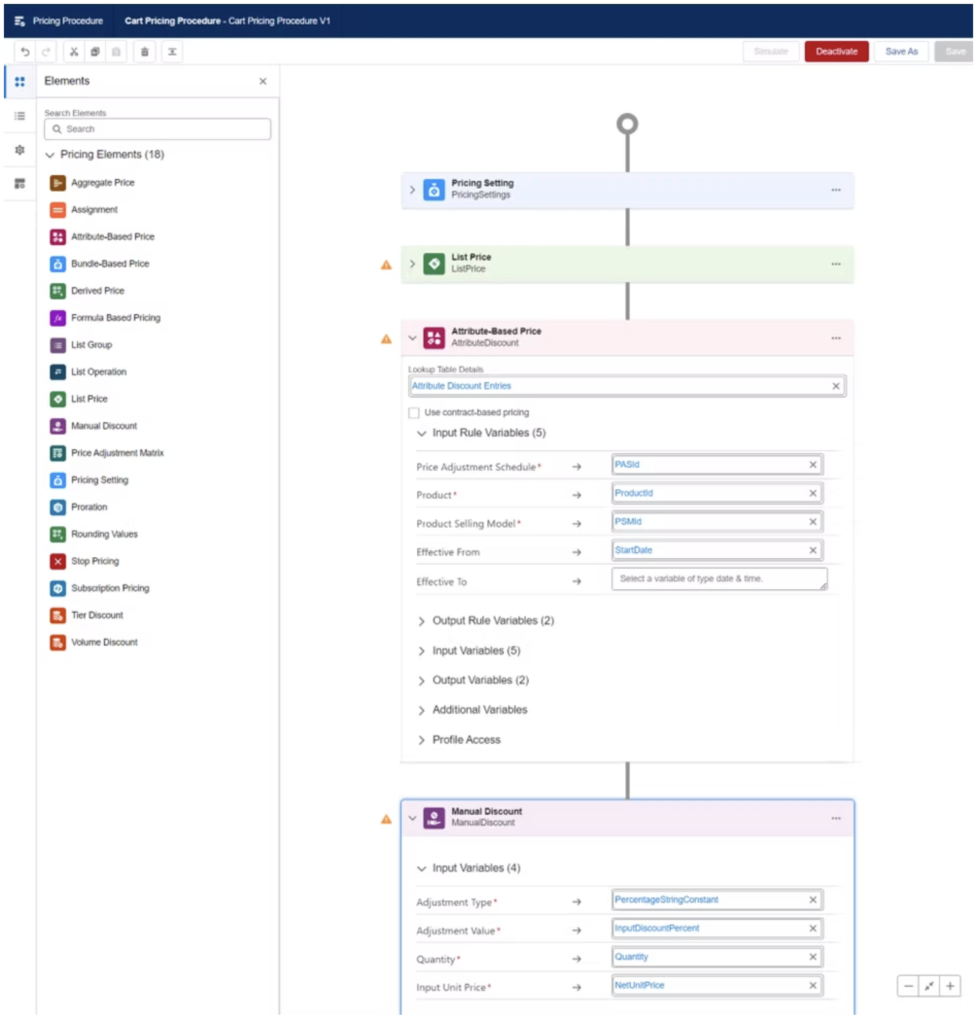The image size is (977, 1024).
Task: Click the undo icon in toolbar
Action: pos(25,52)
